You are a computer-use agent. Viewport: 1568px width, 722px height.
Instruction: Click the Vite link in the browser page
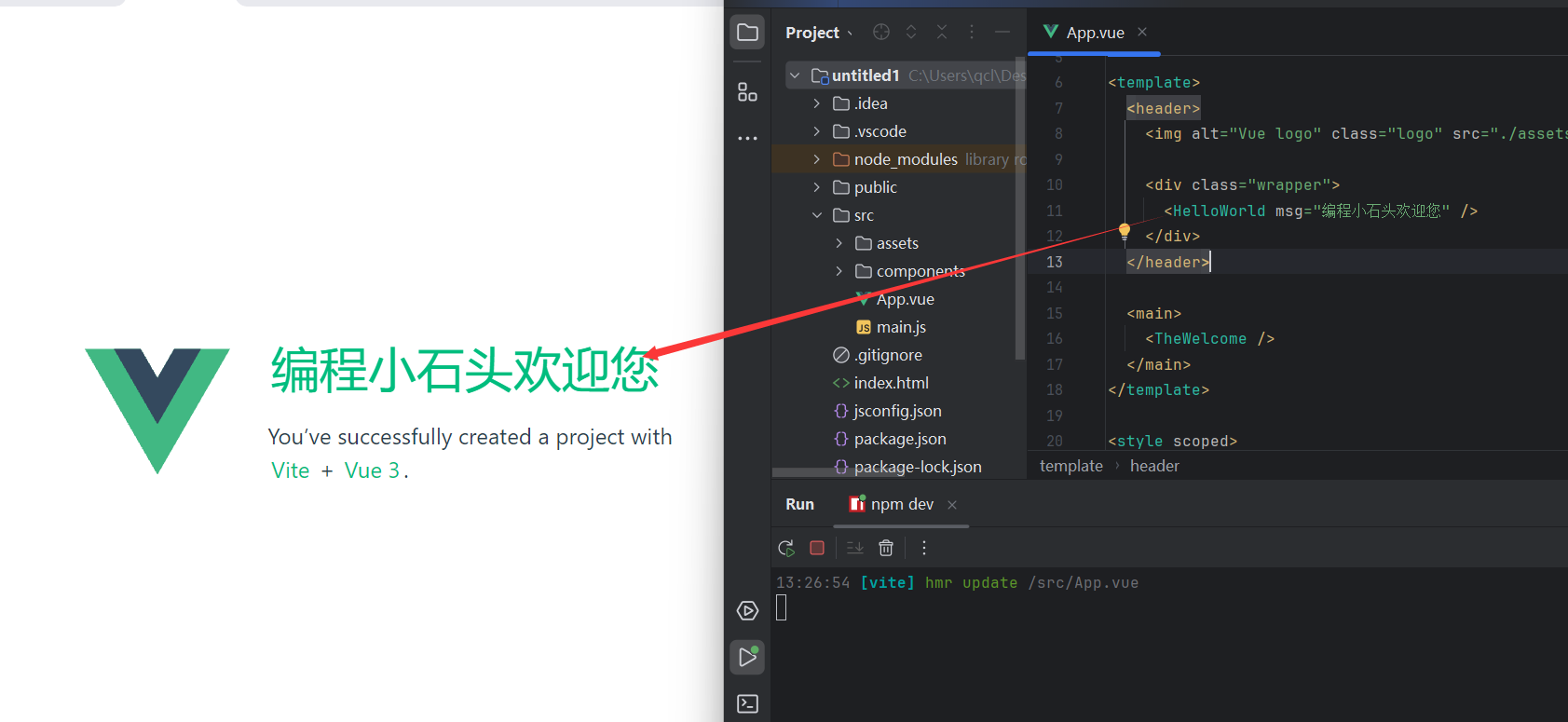[x=290, y=470]
